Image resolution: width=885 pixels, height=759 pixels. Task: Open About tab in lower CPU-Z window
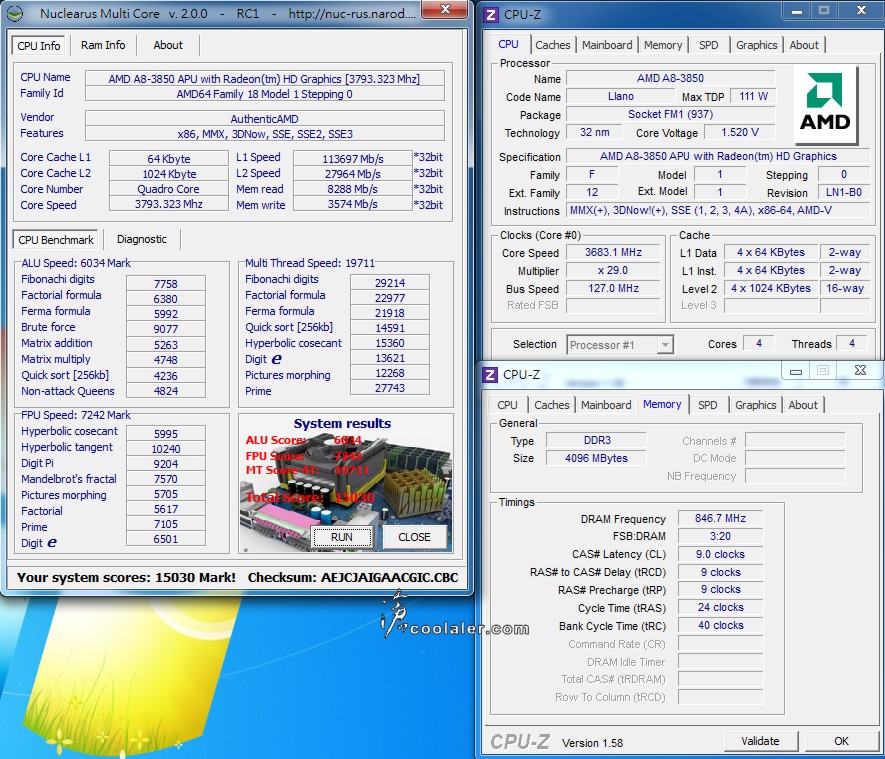(x=803, y=405)
